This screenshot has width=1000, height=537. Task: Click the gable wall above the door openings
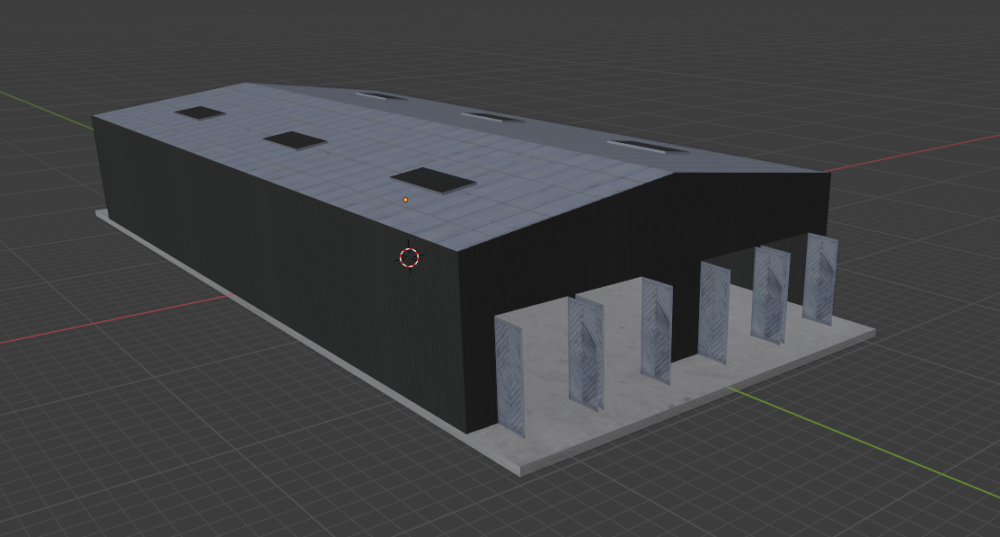650,230
